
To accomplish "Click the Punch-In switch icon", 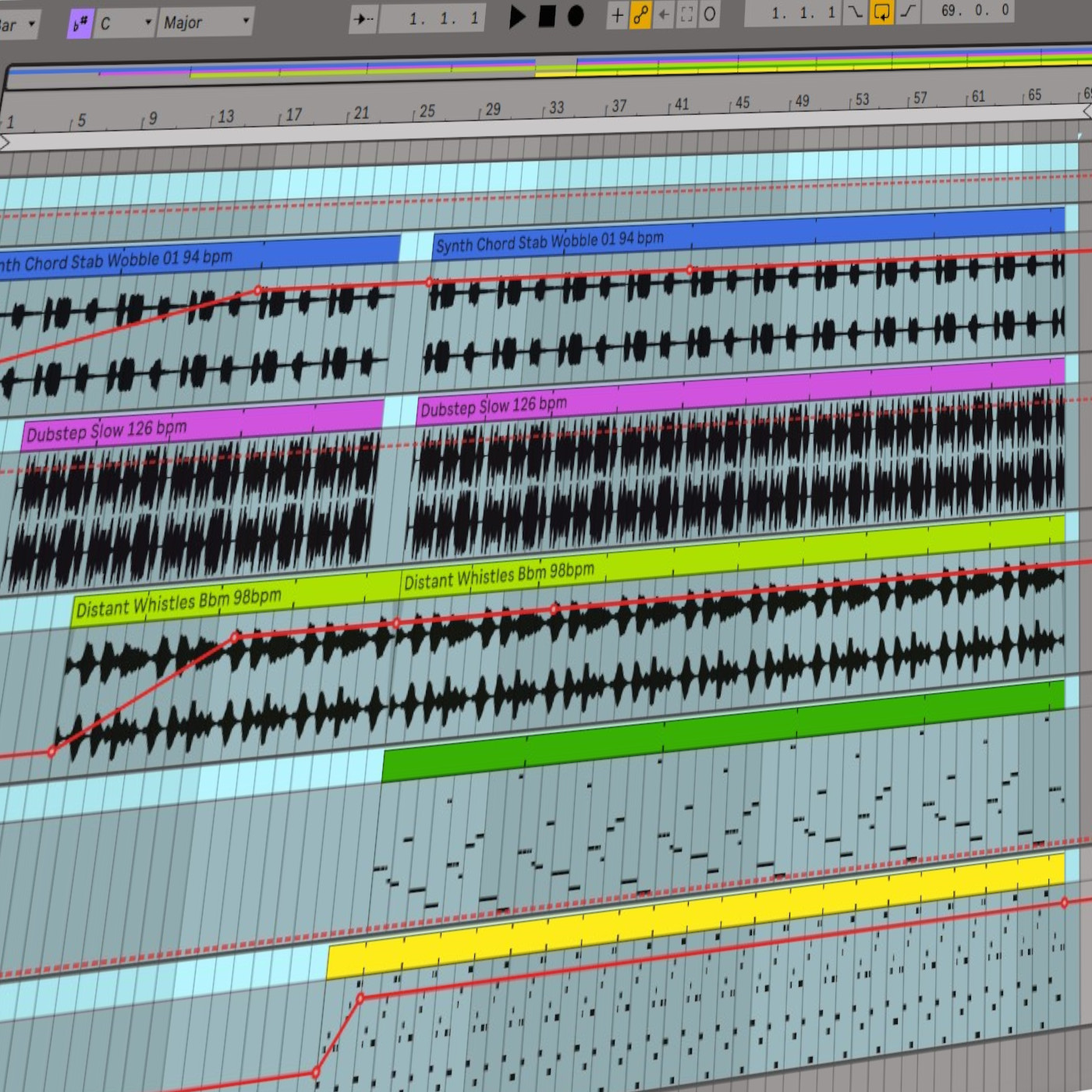I will [x=856, y=12].
